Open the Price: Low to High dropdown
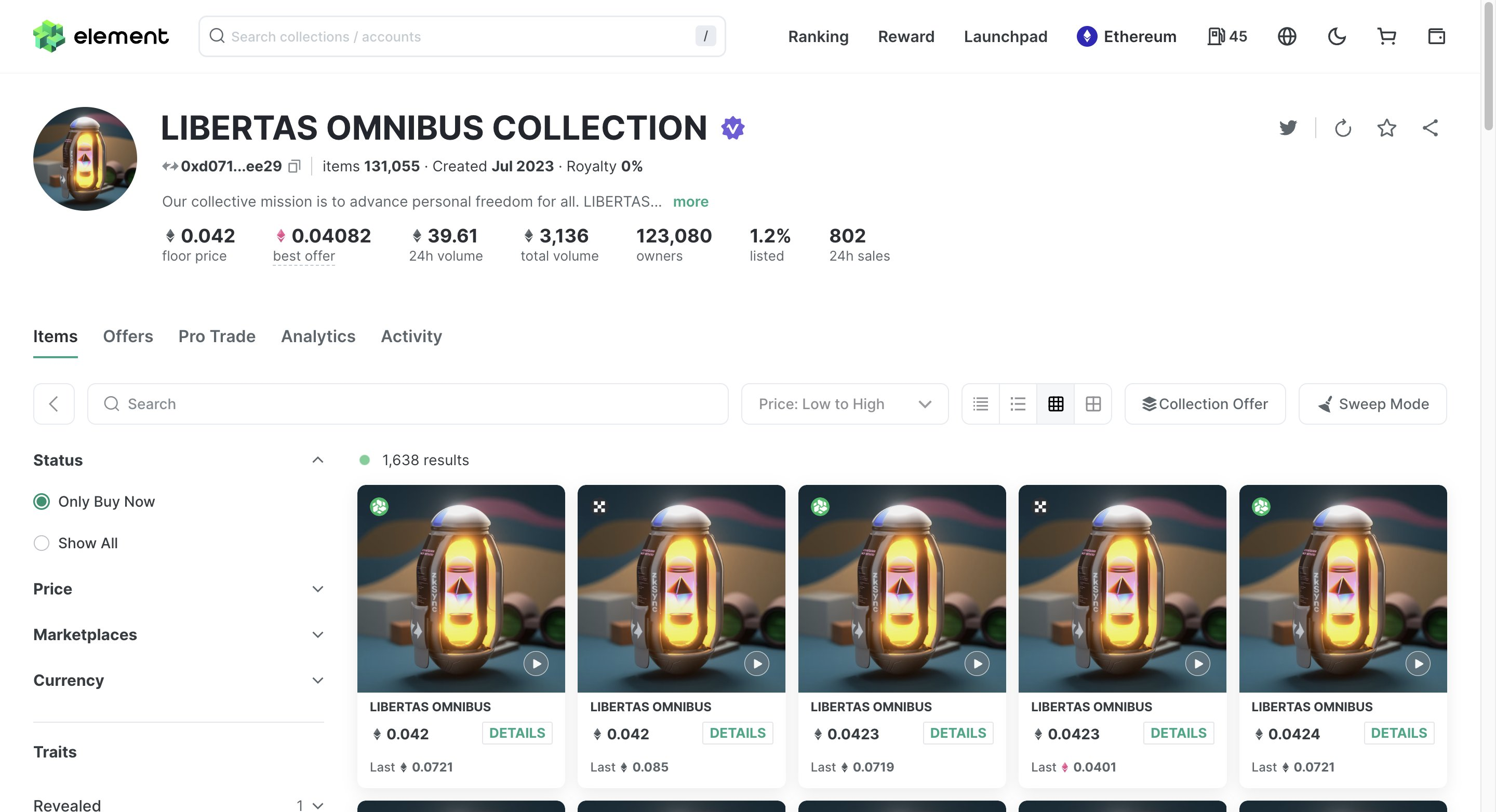 coord(845,404)
